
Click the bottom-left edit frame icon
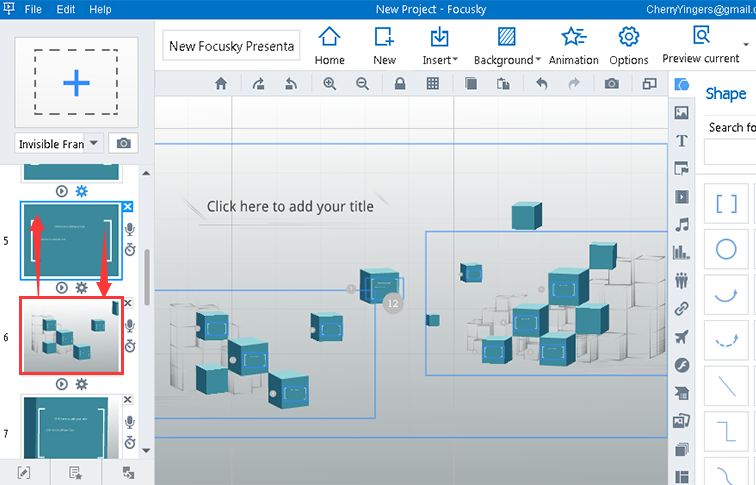pyautogui.click(x=24, y=472)
